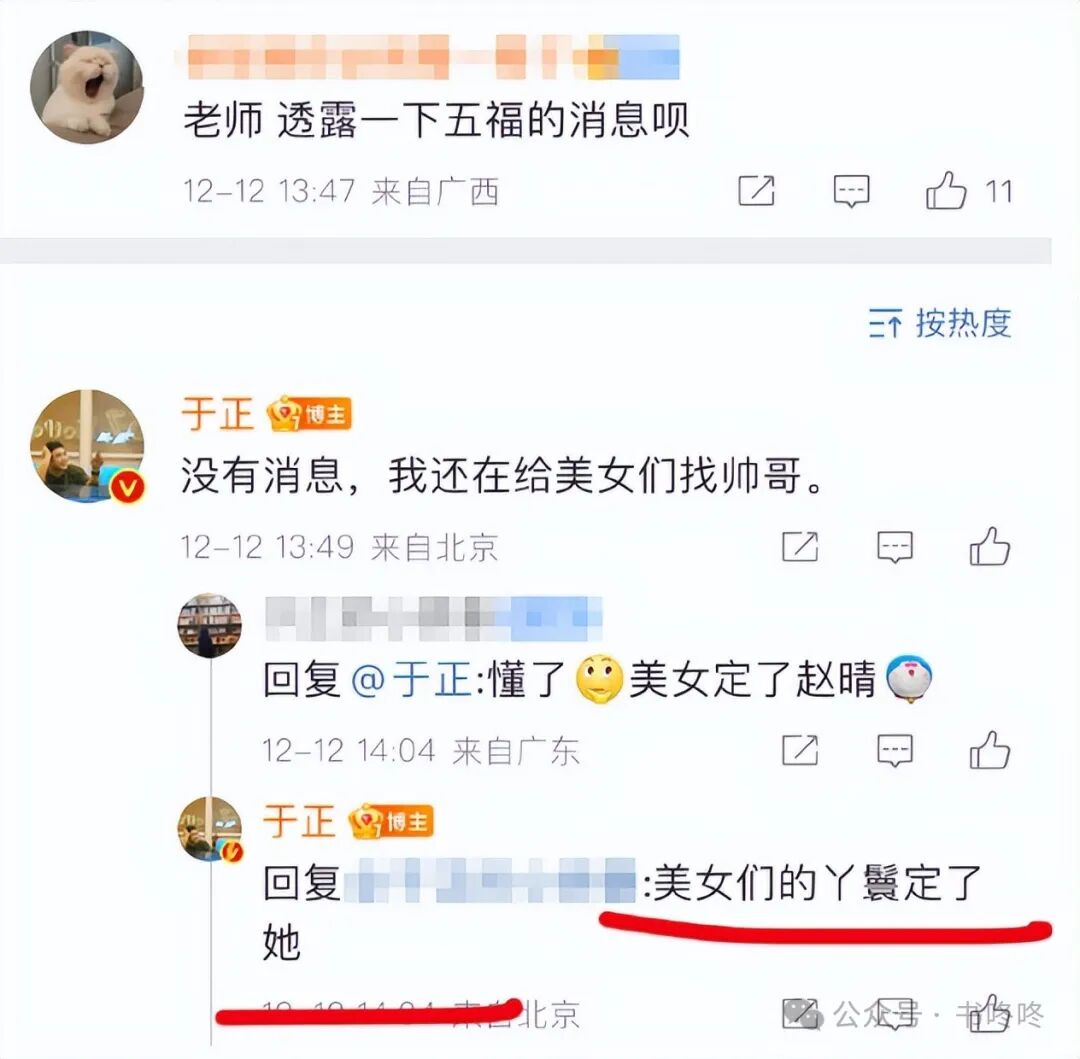Open 于正's small avatar in nested reply
The height and width of the screenshot is (1059, 1080).
(x=210, y=829)
